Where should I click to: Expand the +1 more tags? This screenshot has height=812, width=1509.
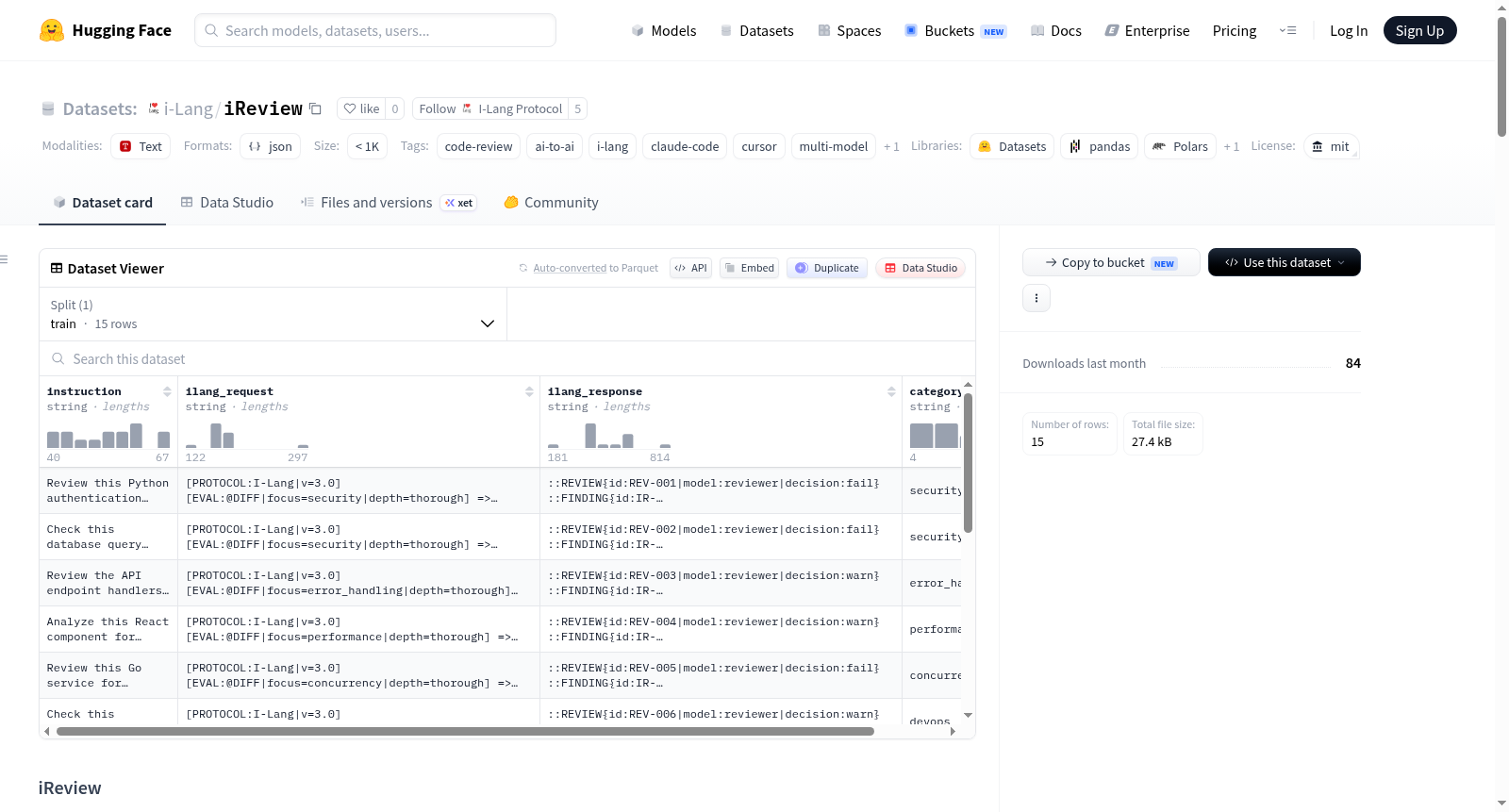(x=891, y=146)
